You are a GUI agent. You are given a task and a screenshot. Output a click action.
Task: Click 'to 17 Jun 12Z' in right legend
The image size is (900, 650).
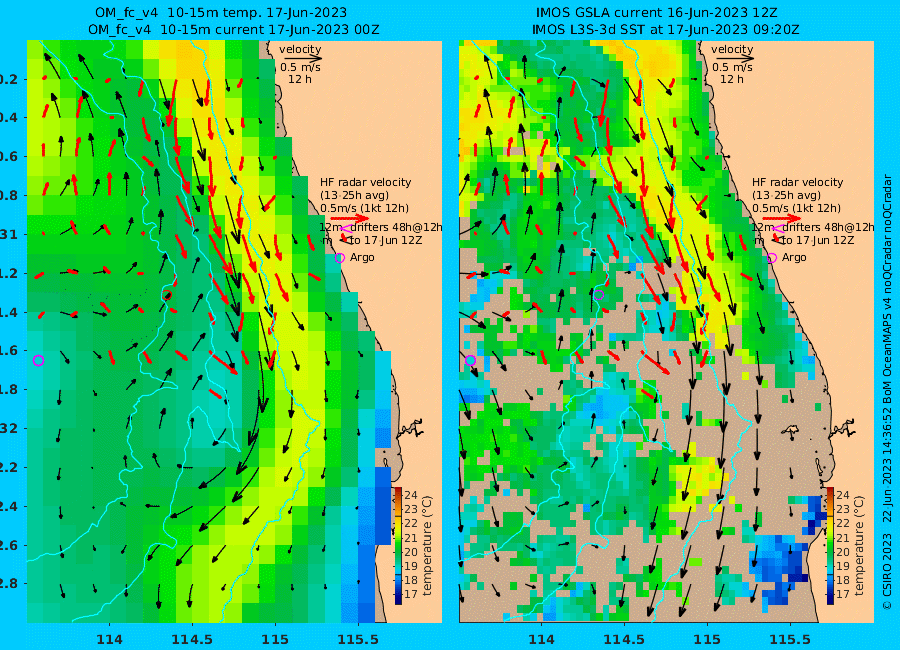819,241
